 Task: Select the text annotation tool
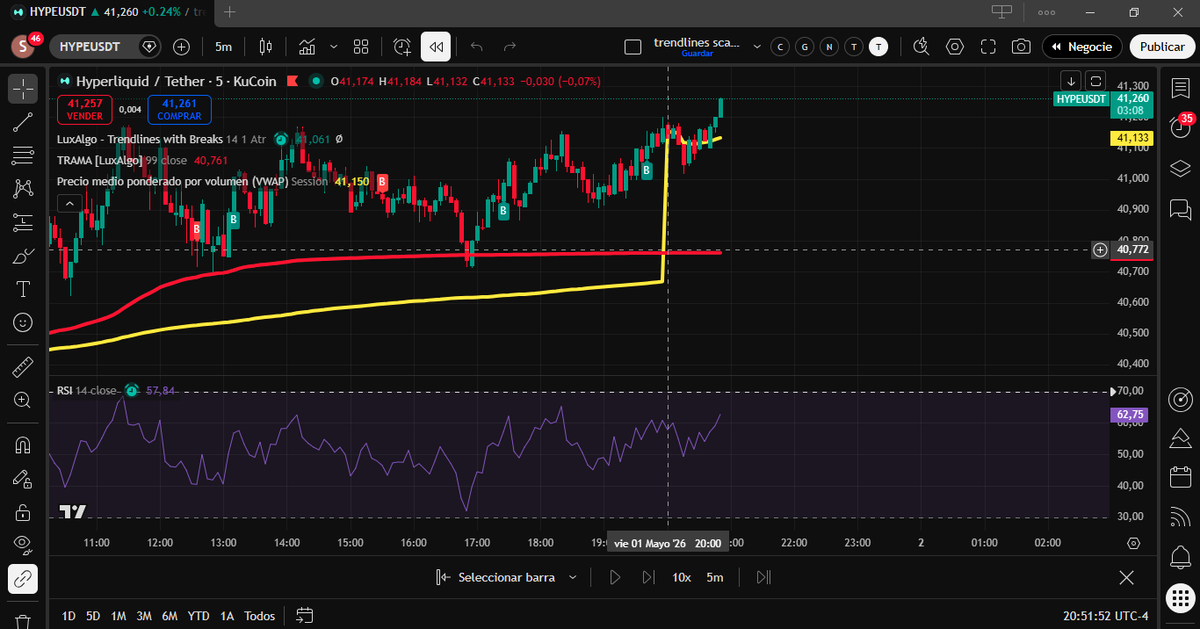tap(23, 289)
